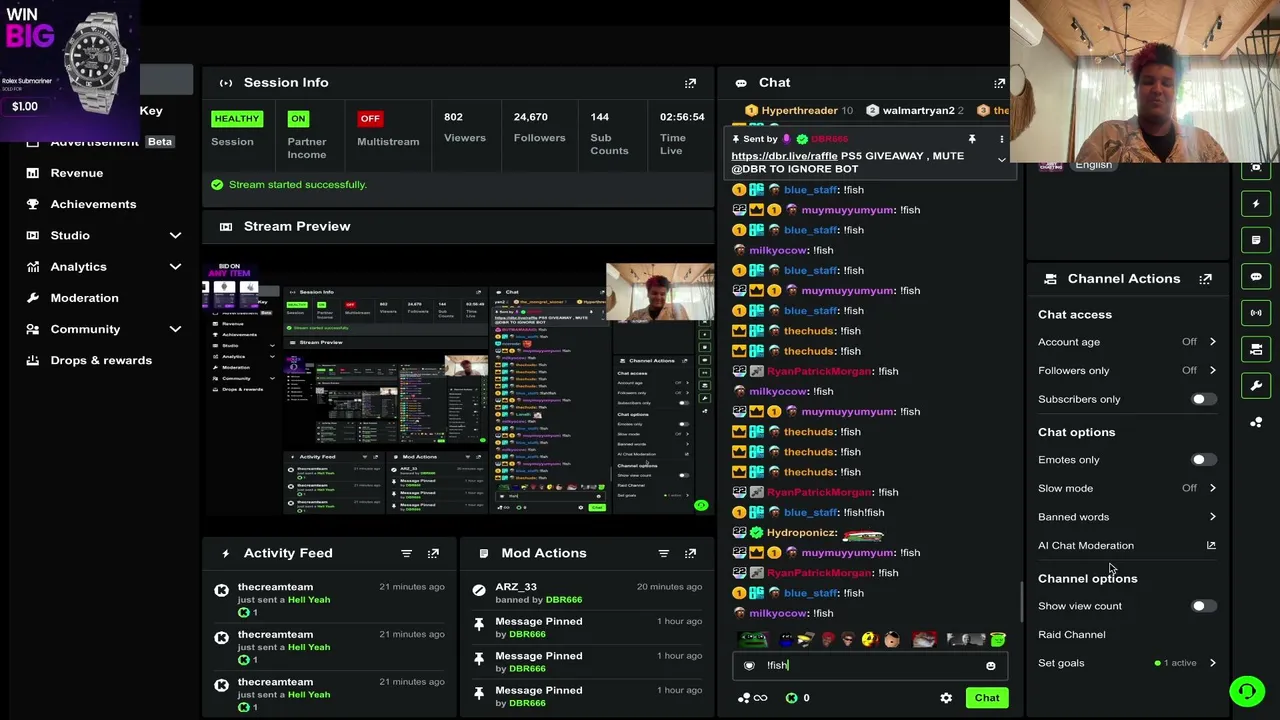
Task: Open the green support headset button
Action: [x=1247, y=691]
